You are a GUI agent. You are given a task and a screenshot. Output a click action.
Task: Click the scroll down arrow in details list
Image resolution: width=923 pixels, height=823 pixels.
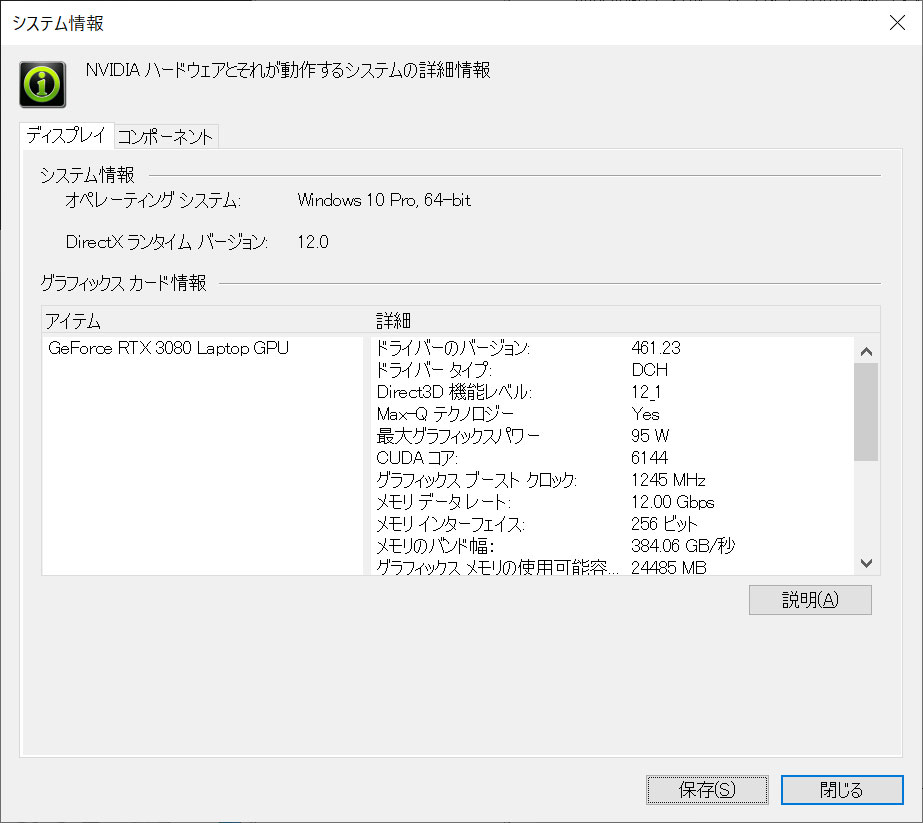pos(866,563)
